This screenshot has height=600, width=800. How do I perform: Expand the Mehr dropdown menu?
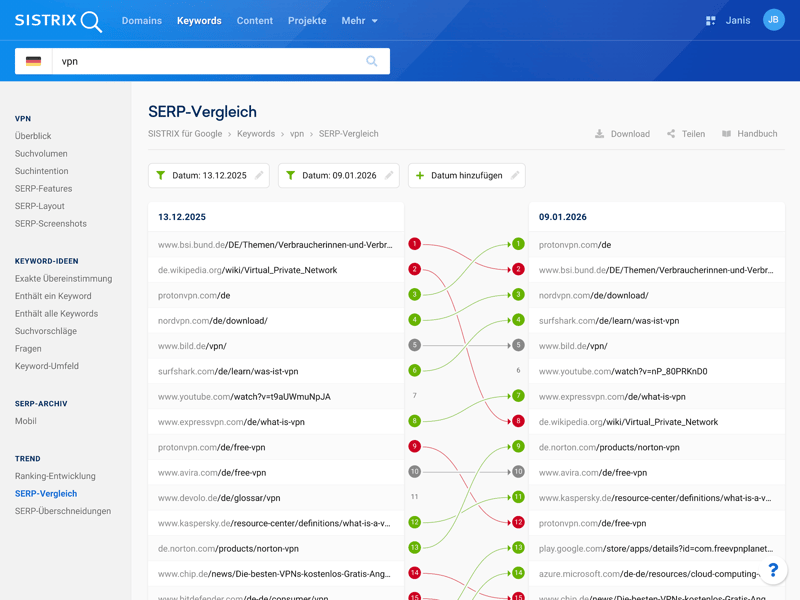point(359,21)
